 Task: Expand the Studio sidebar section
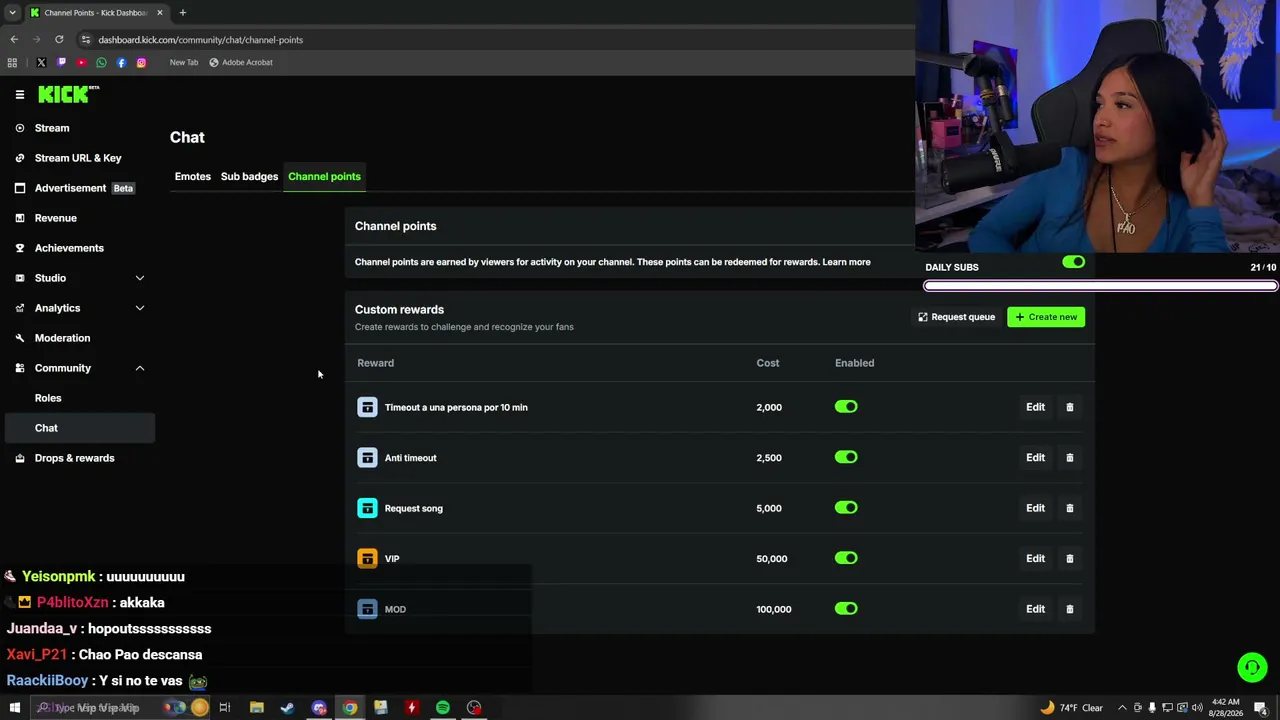tap(140, 278)
